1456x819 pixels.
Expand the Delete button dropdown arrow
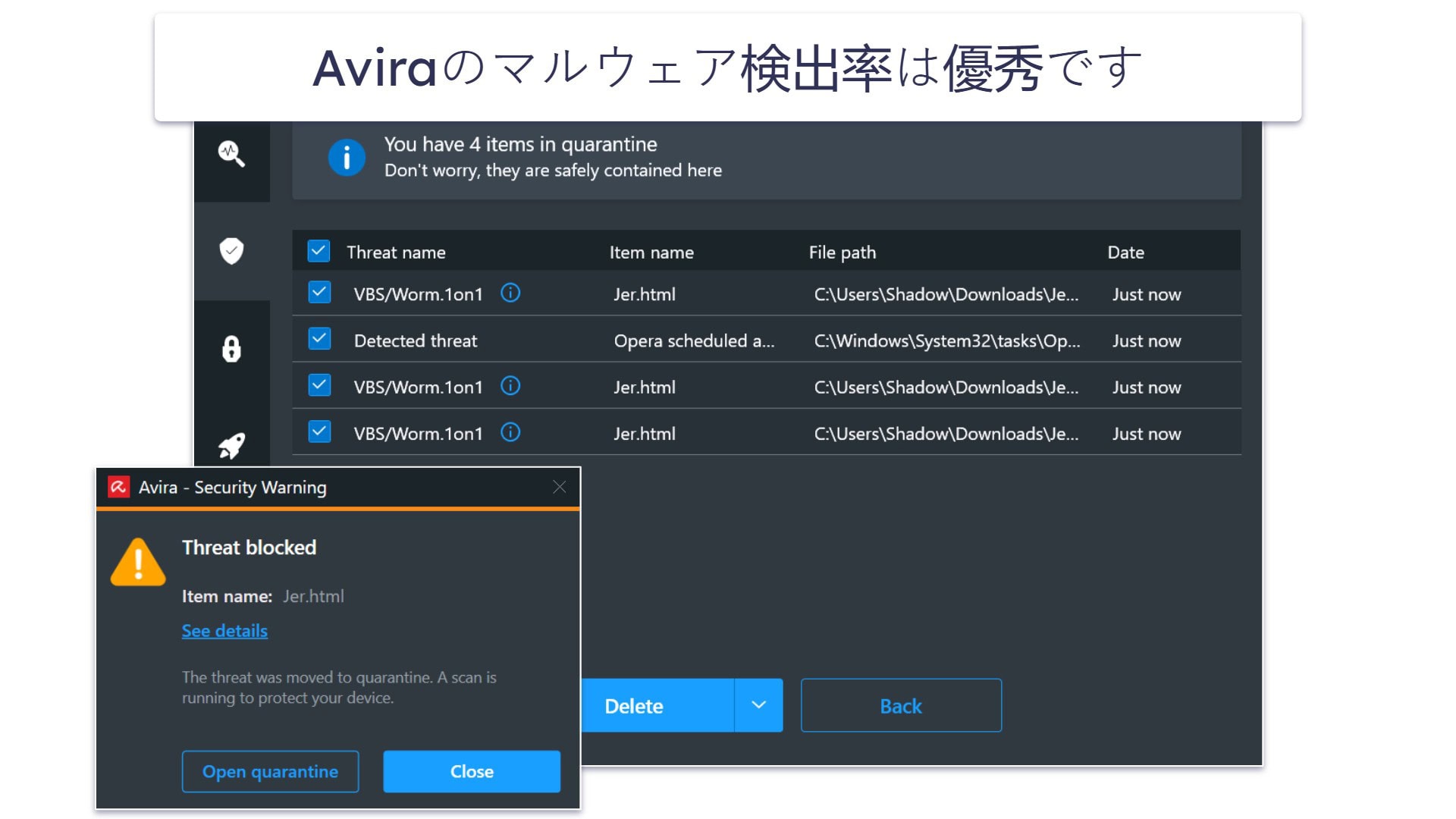point(758,705)
